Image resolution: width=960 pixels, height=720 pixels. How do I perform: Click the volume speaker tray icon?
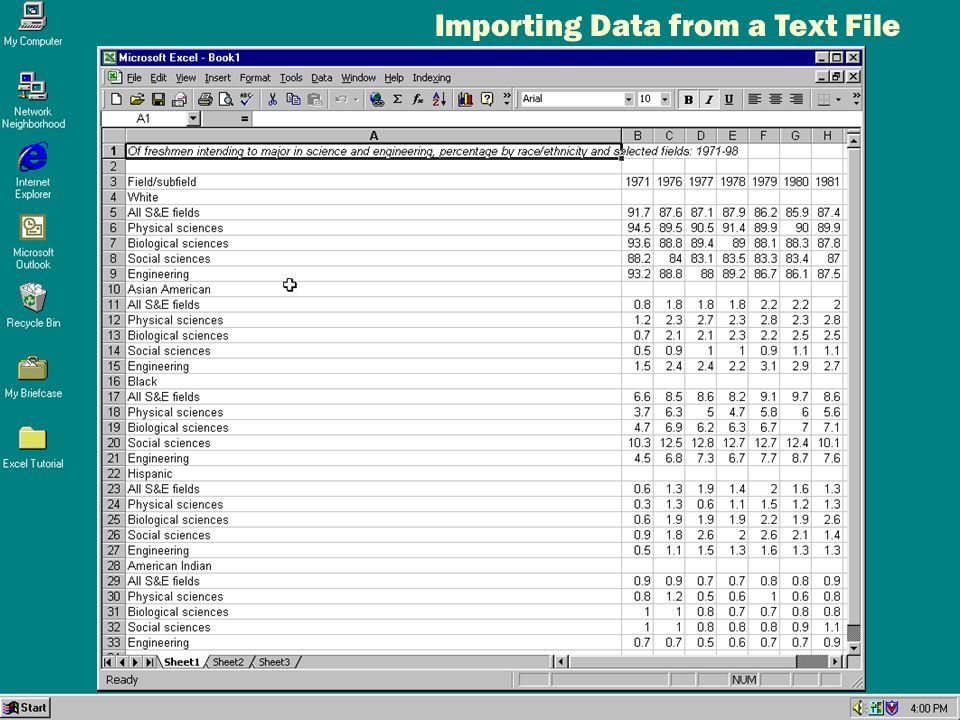click(858, 708)
